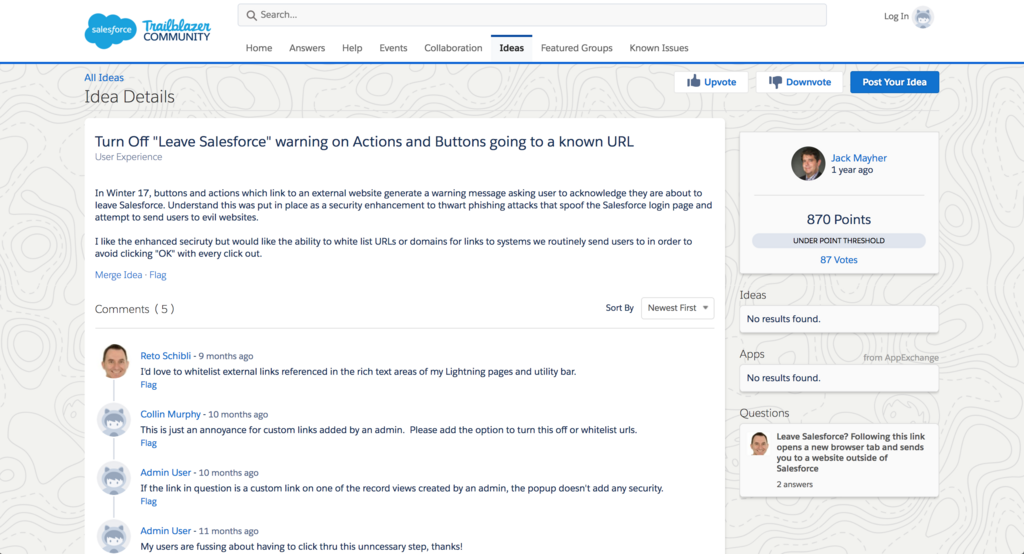Click the Log In link
The image size is (1024, 554).
896,16
